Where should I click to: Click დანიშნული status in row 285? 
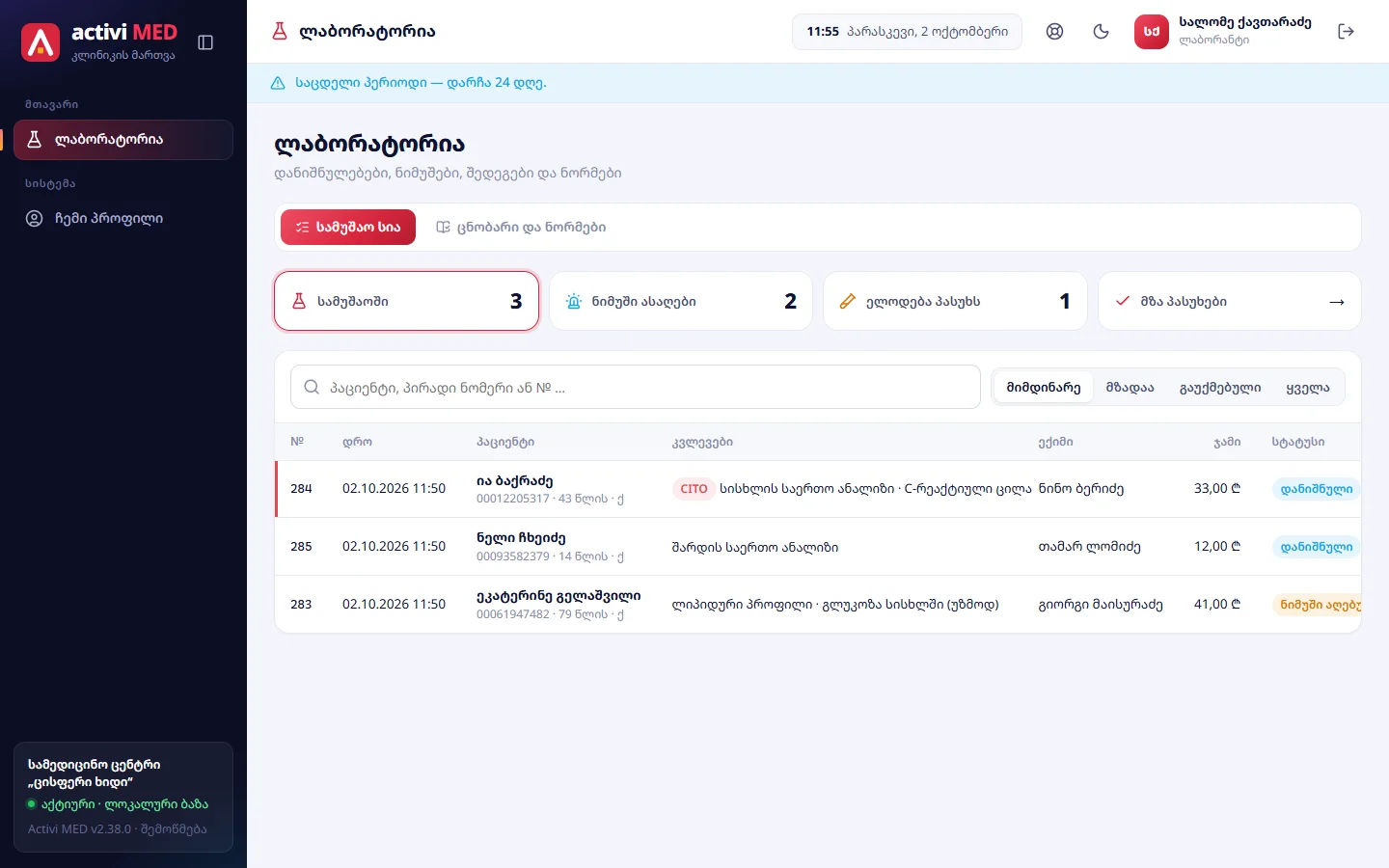(1317, 547)
